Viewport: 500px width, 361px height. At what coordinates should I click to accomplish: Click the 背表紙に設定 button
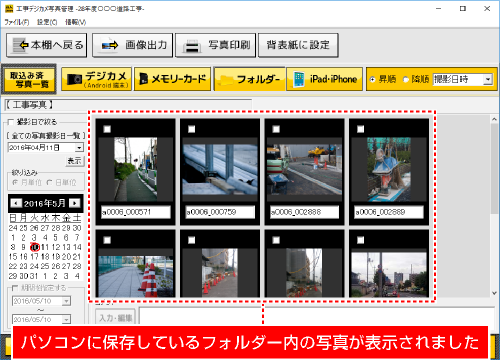coord(298,45)
